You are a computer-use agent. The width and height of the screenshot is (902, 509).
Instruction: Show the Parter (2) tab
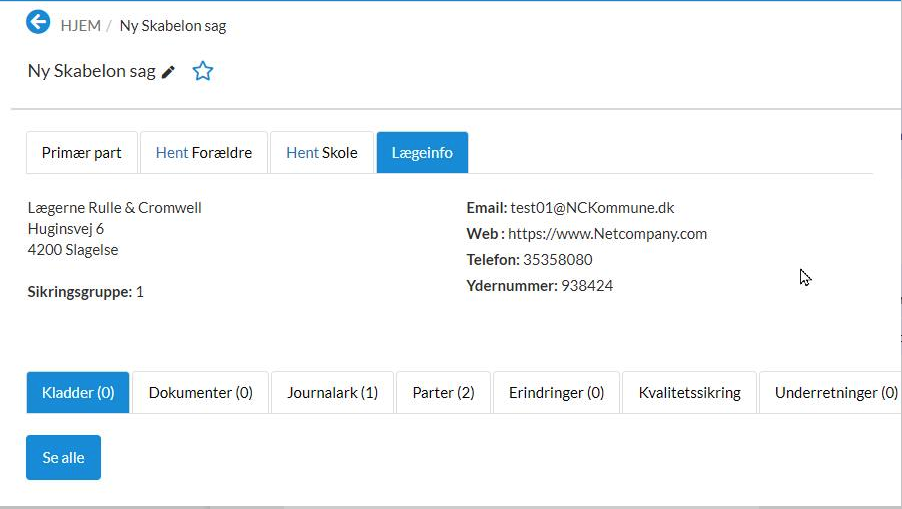[443, 393]
